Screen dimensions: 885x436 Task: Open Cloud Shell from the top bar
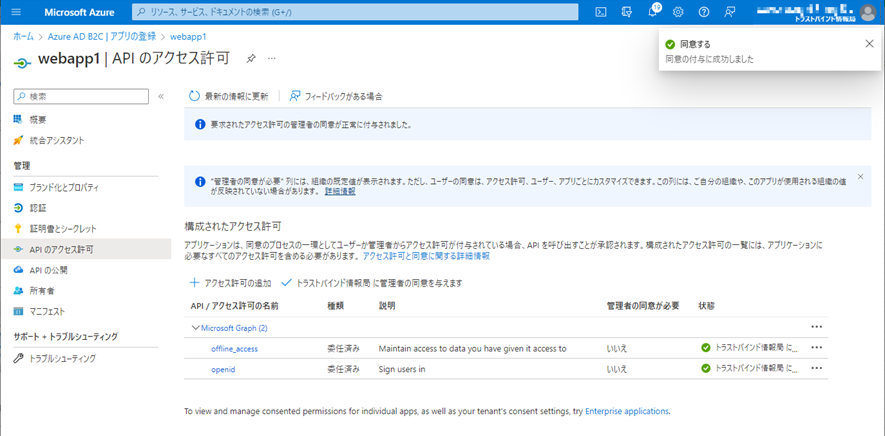[601, 12]
